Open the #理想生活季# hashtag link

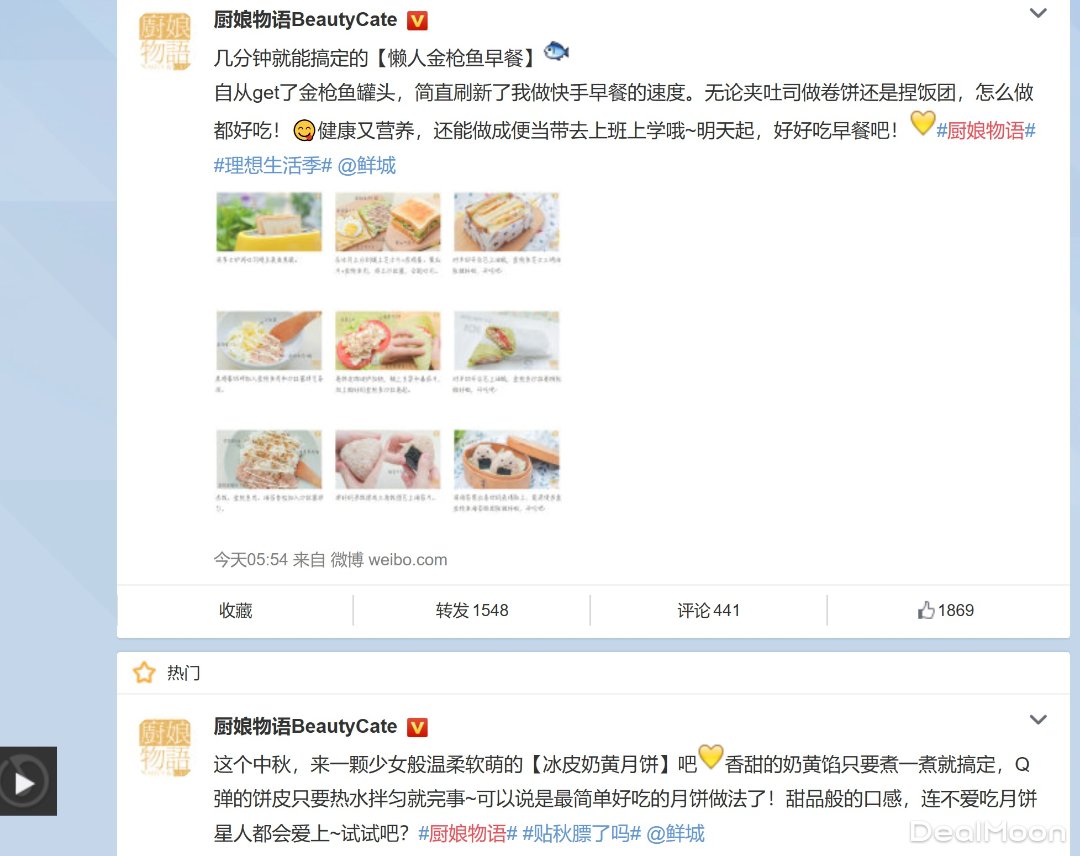coord(273,165)
